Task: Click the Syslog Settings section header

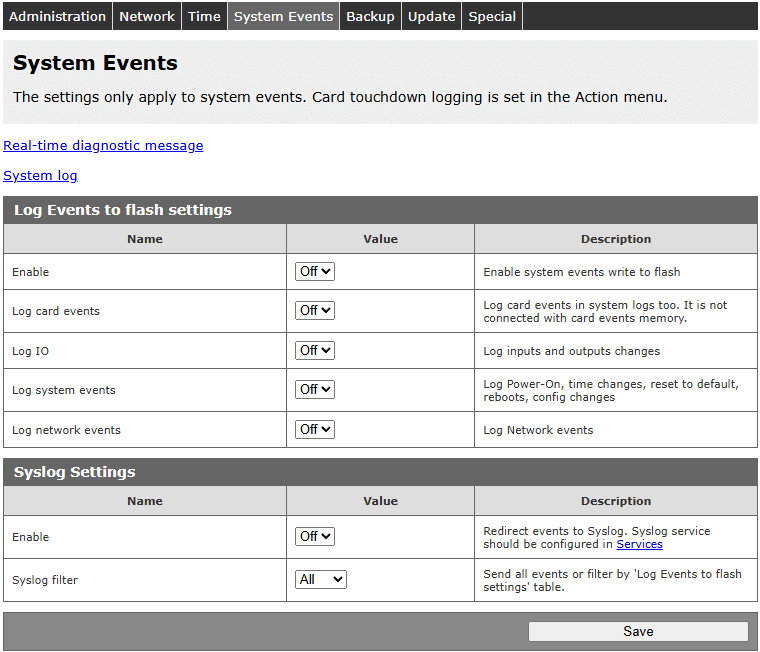Action: click(x=74, y=472)
